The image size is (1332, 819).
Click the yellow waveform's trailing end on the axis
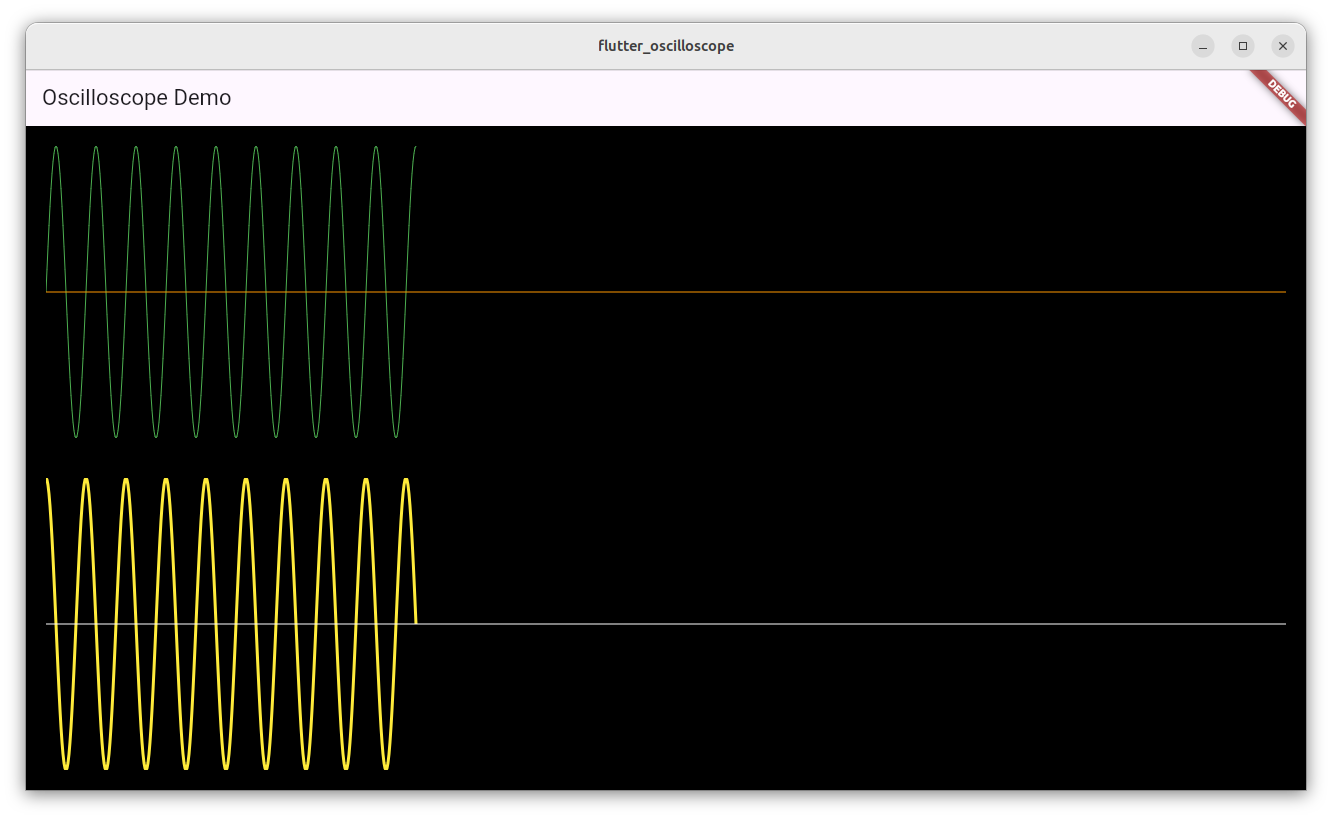coord(416,622)
